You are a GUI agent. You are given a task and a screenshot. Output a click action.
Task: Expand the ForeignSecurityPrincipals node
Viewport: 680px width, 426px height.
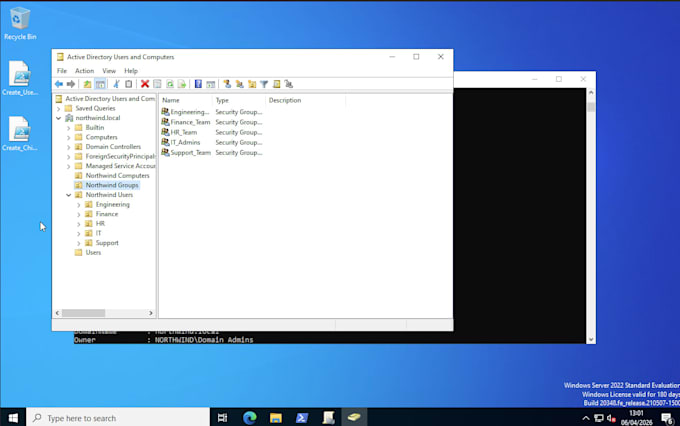(x=69, y=157)
